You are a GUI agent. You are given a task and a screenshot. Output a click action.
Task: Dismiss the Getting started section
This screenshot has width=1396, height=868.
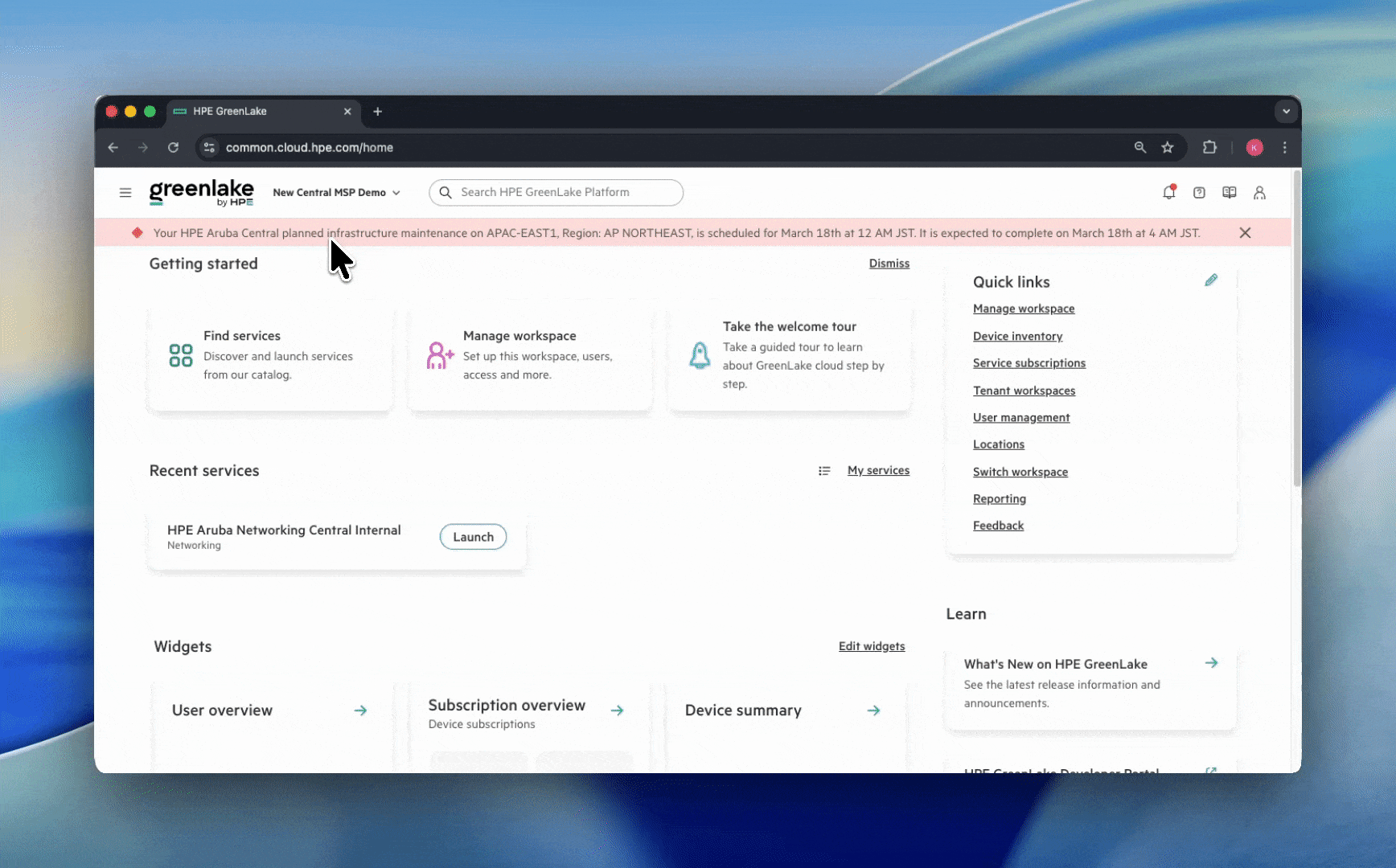(x=889, y=263)
